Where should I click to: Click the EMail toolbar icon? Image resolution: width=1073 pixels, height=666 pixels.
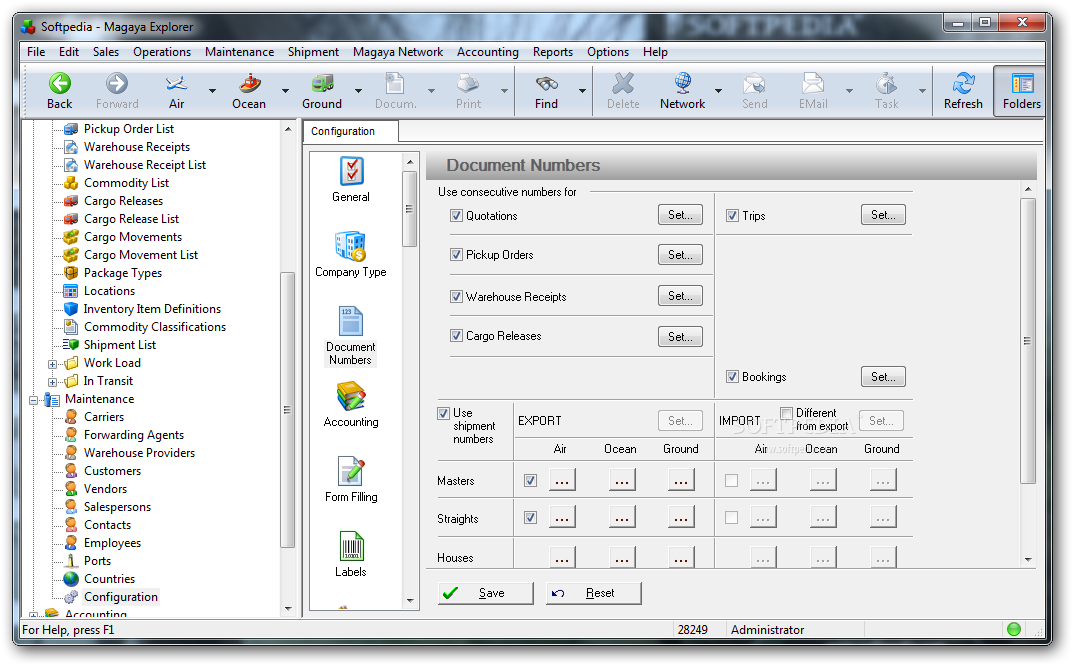pyautogui.click(x=813, y=84)
